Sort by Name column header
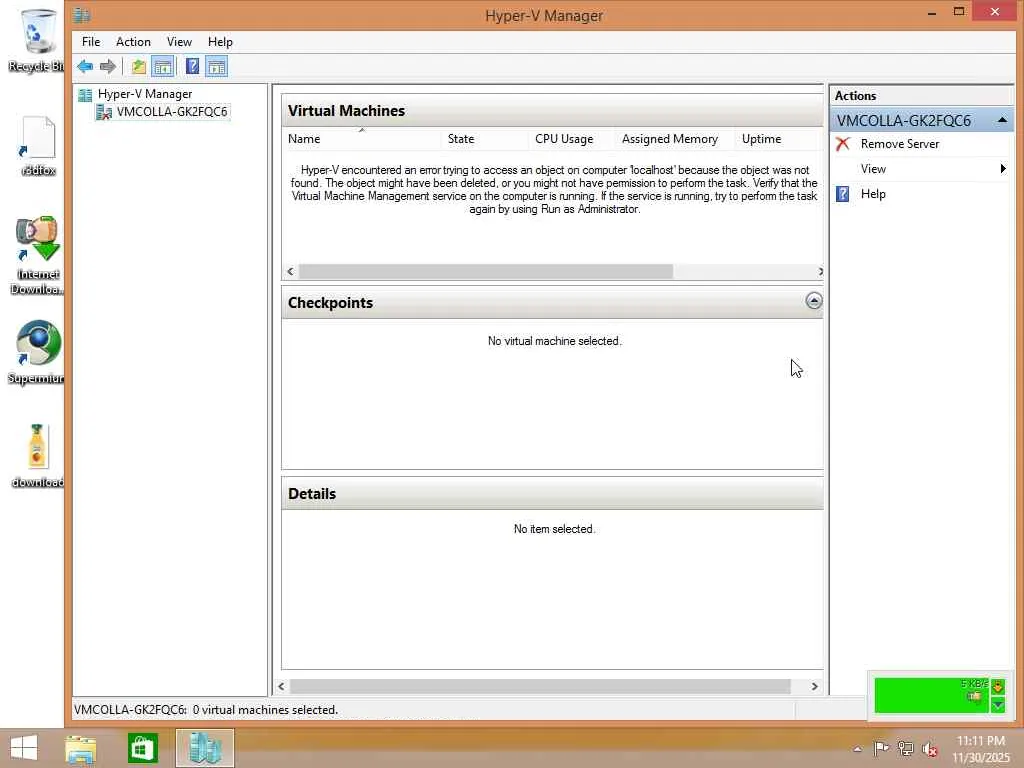Screen dimensions: 1024x768 click(x=362, y=139)
